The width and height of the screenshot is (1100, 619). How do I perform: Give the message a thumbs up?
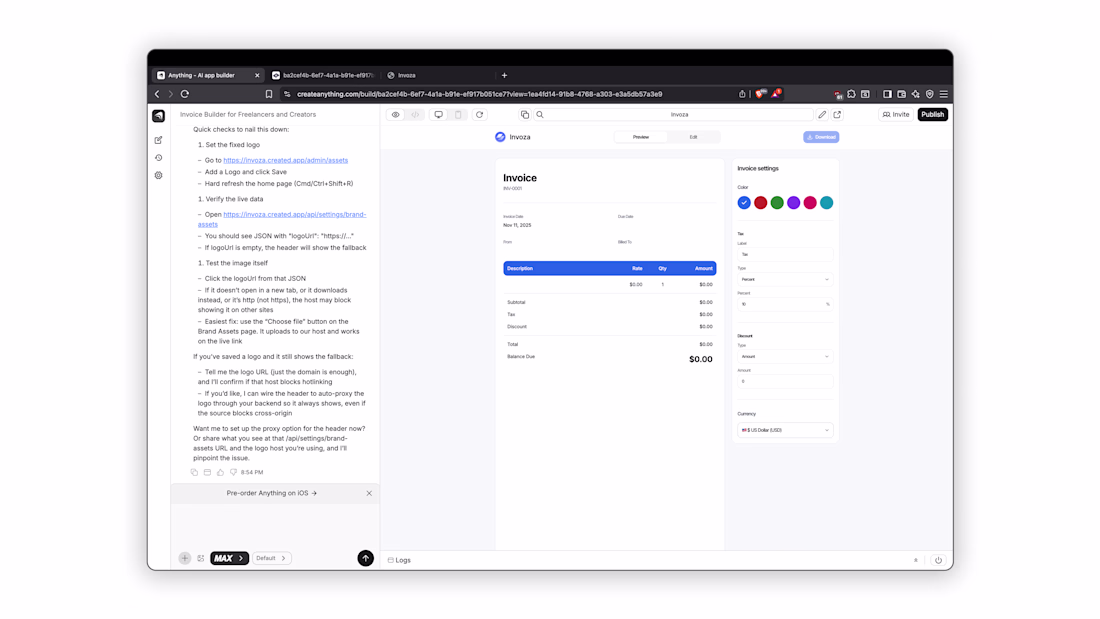click(220, 472)
